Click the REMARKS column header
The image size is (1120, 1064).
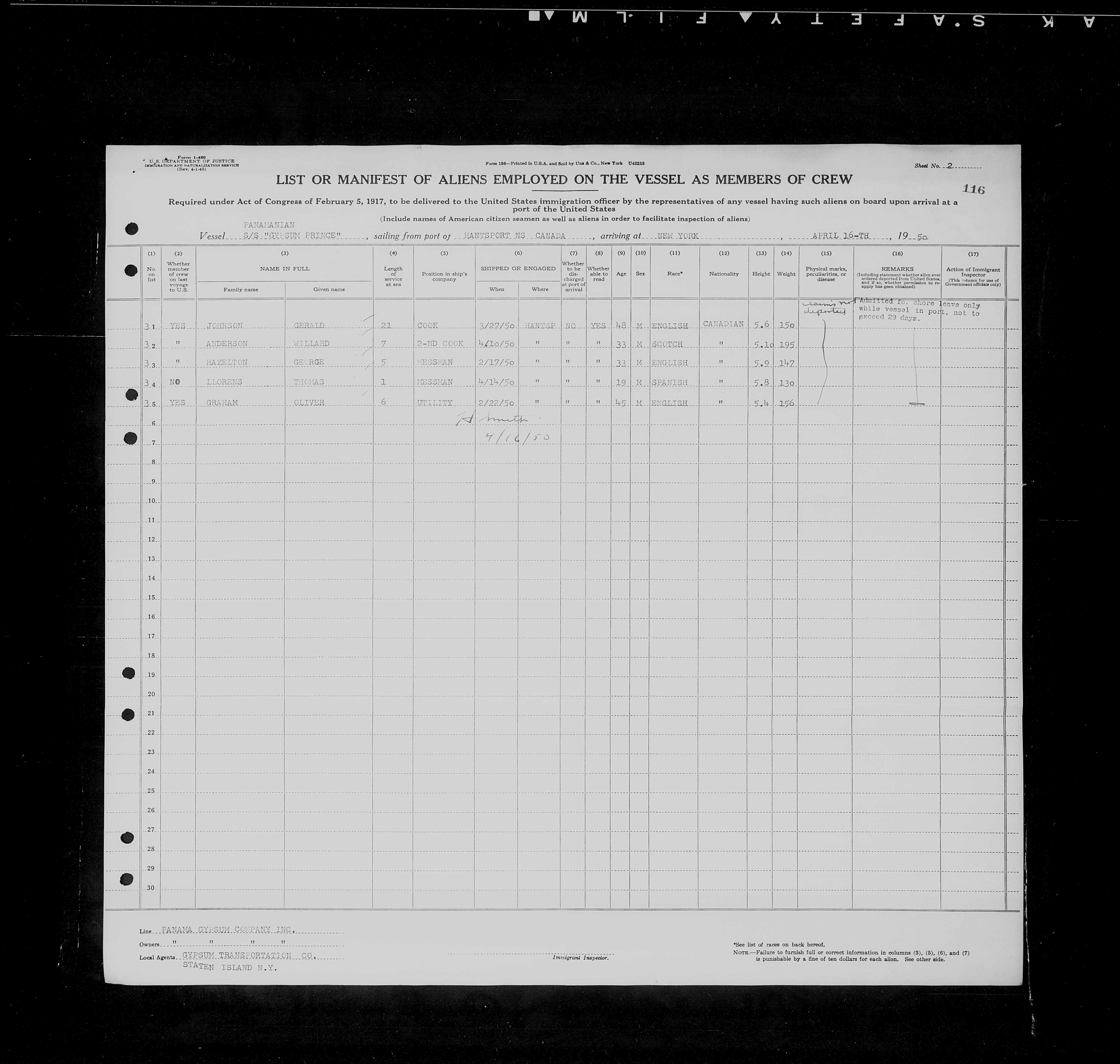point(897,269)
